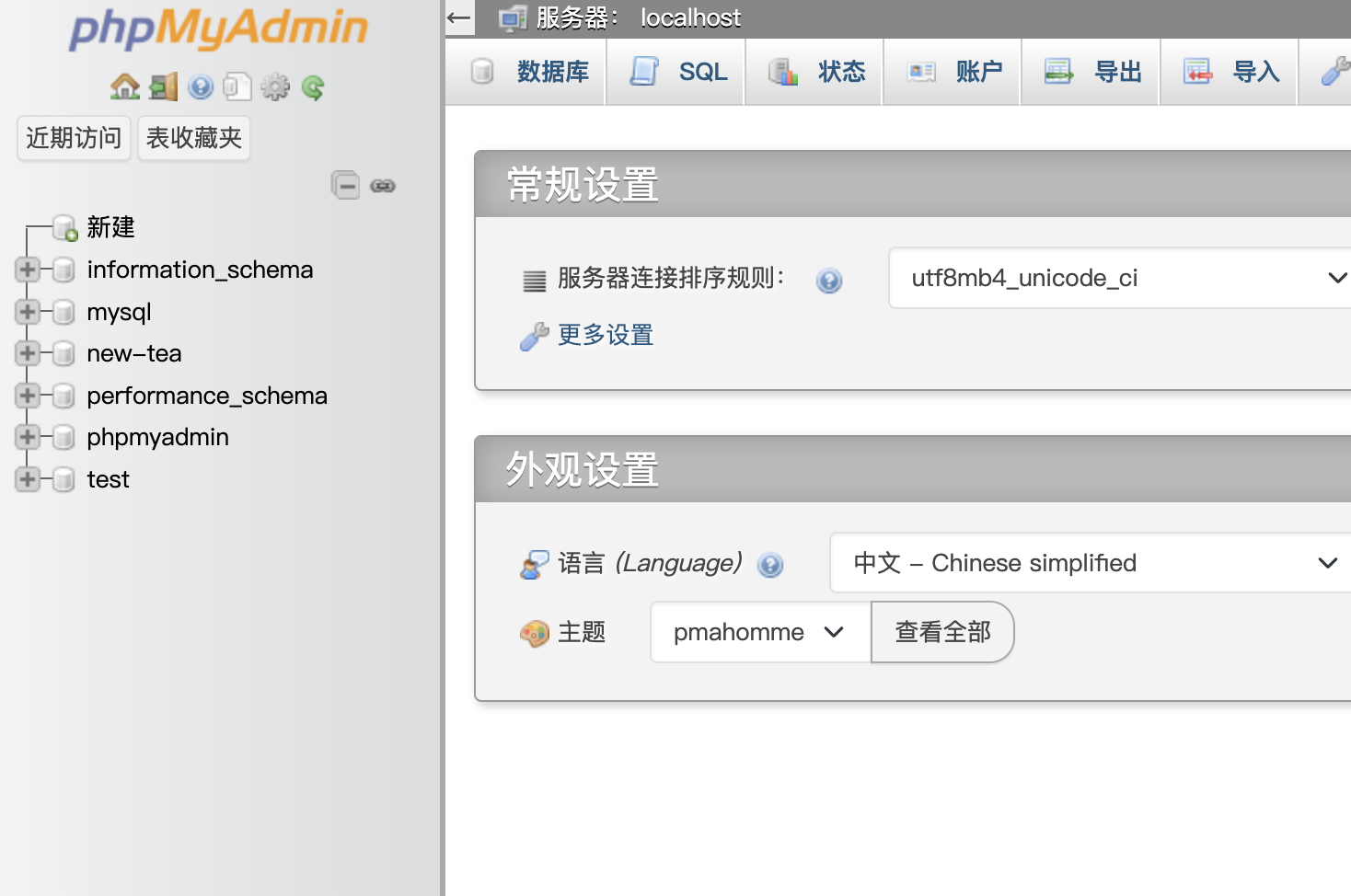Click the phpmyadmin database cylinder icon

click(x=64, y=437)
